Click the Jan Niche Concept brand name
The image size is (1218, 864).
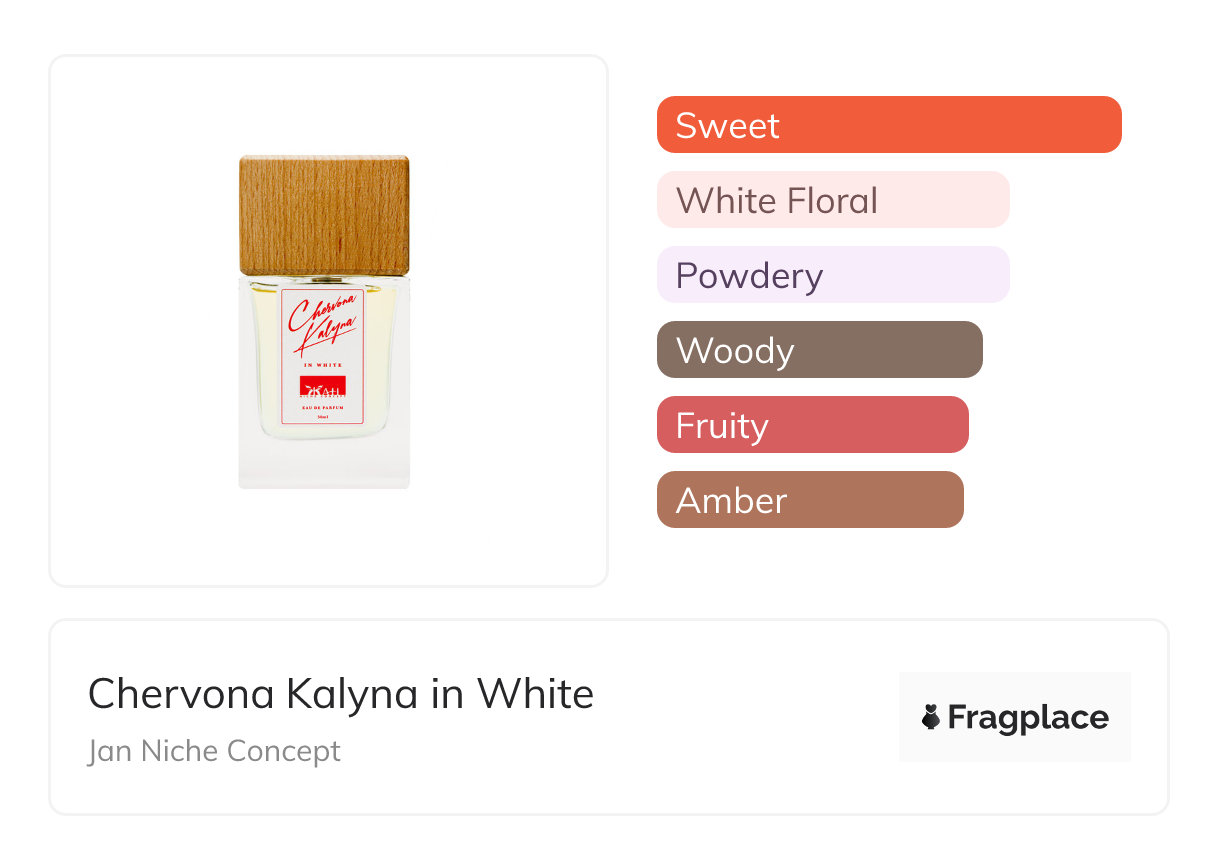tap(214, 750)
